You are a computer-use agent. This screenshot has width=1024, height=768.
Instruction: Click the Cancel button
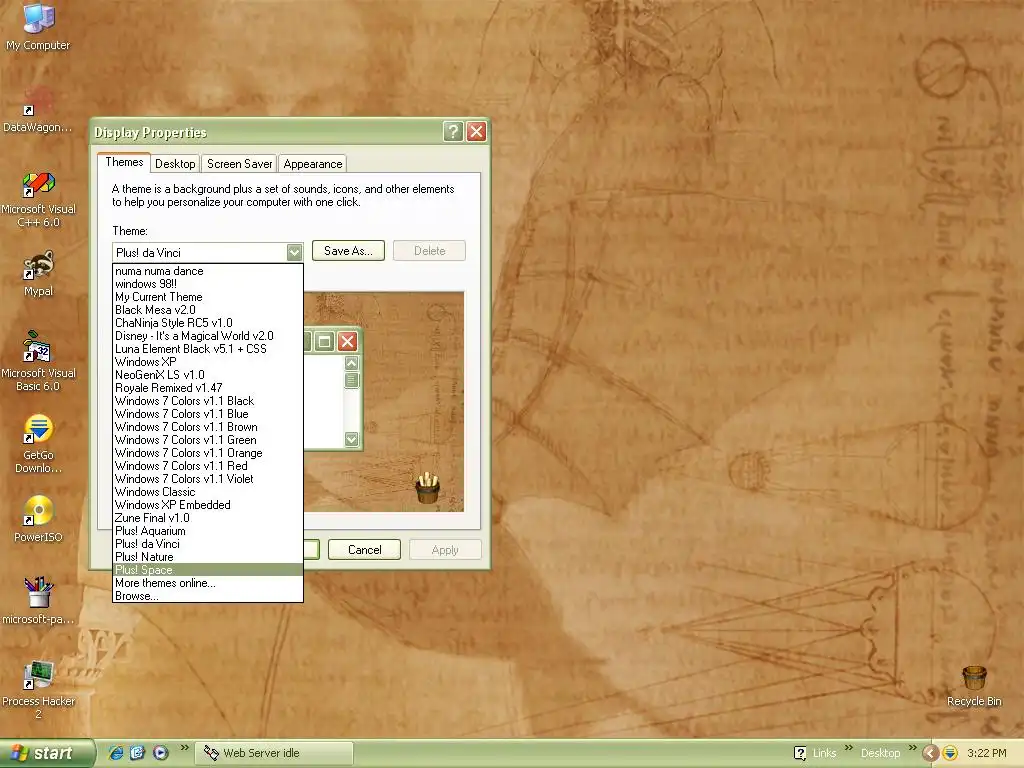pyautogui.click(x=364, y=550)
